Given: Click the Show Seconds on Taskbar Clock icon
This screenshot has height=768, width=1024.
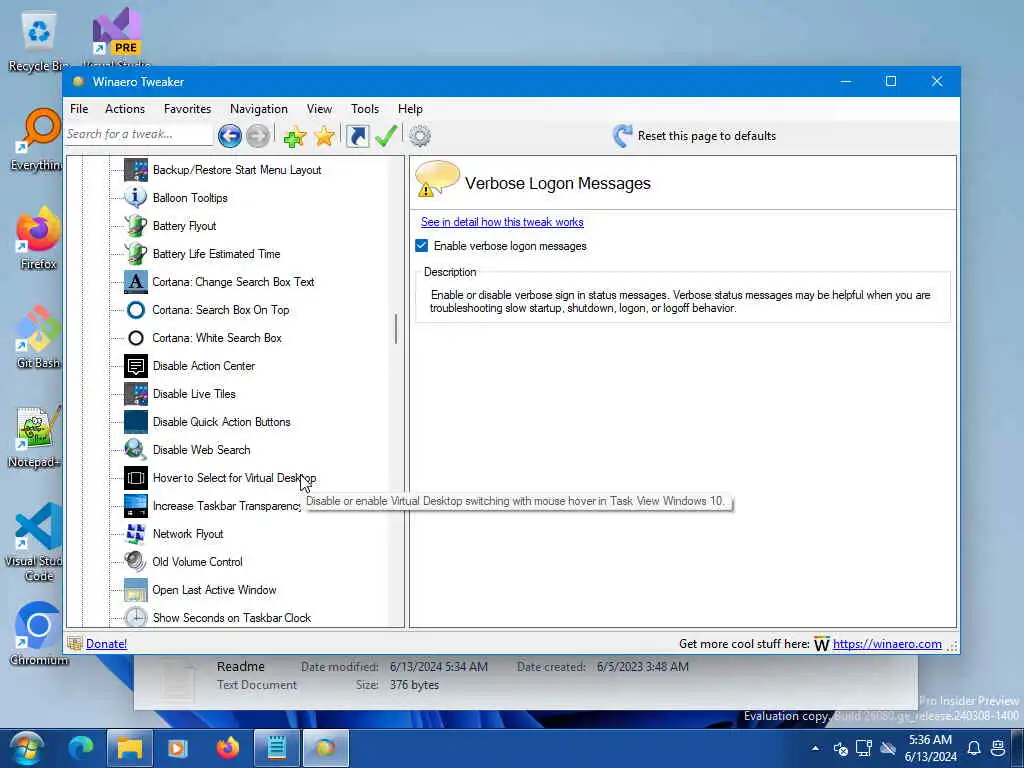Looking at the screenshot, I should pyautogui.click(x=136, y=618).
